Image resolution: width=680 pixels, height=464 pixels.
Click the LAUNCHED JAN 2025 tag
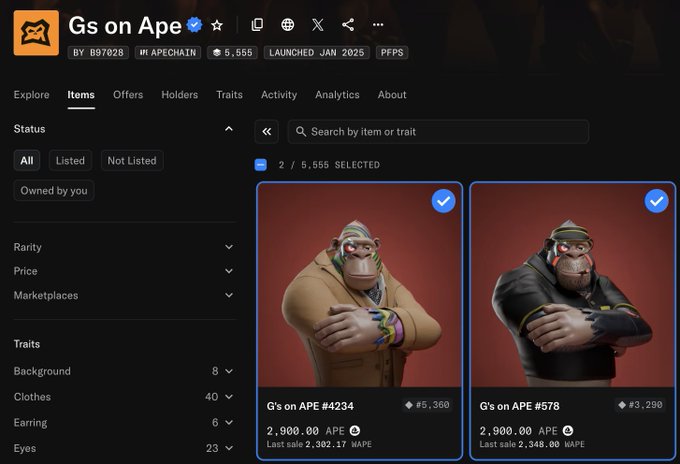coord(317,52)
